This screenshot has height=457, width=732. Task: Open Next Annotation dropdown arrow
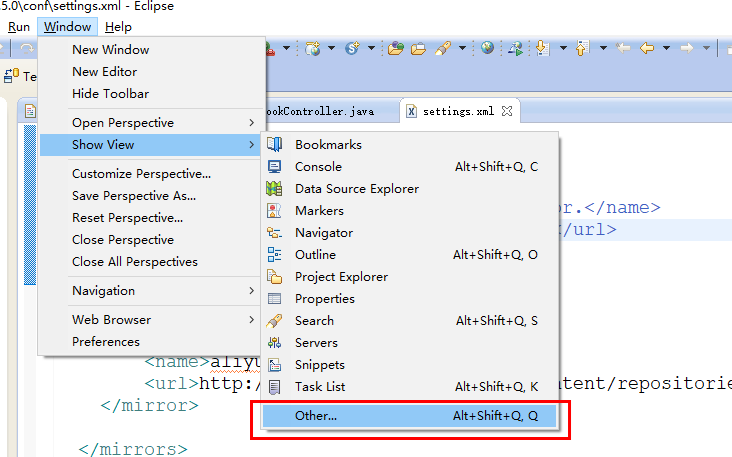(563, 48)
